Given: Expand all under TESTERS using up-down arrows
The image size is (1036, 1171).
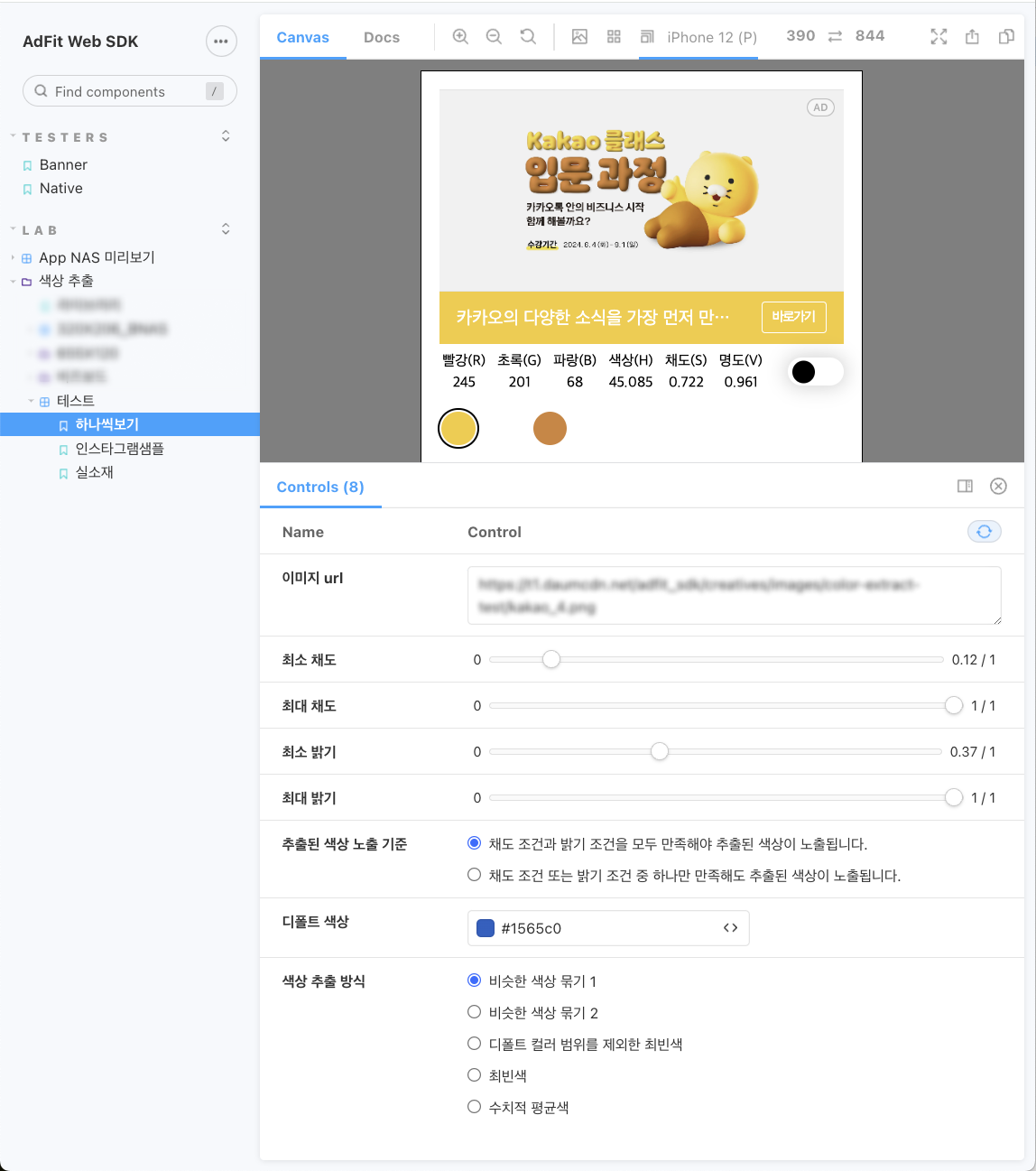Looking at the screenshot, I should tap(226, 136).
